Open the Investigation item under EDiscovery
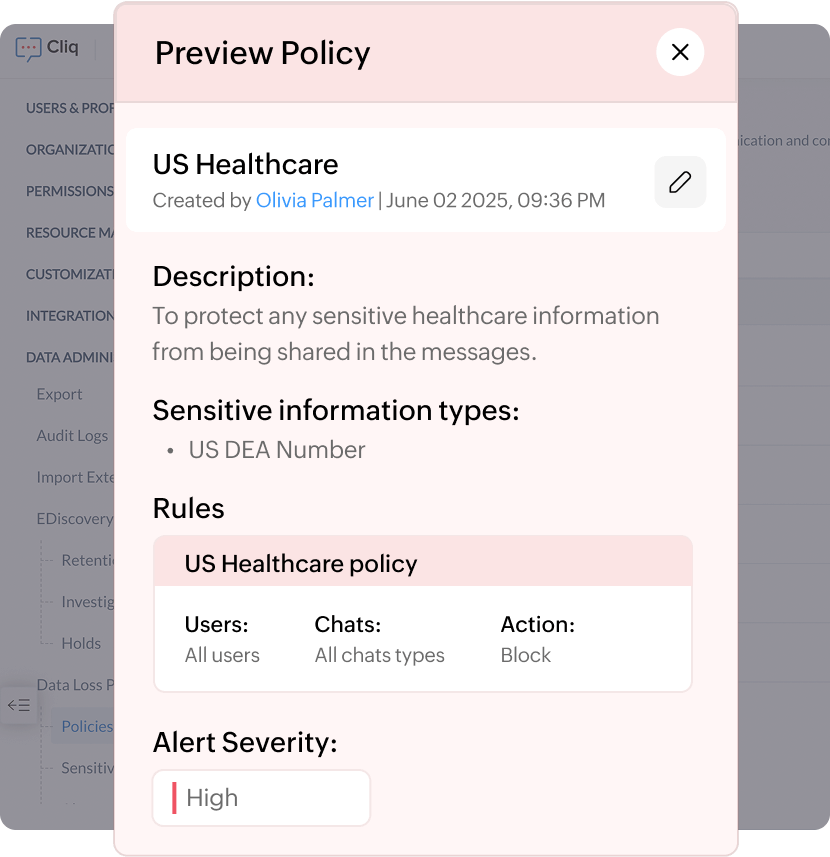Image resolution: width=830 pixels, height=857 pixels. (x=86, y=601)
